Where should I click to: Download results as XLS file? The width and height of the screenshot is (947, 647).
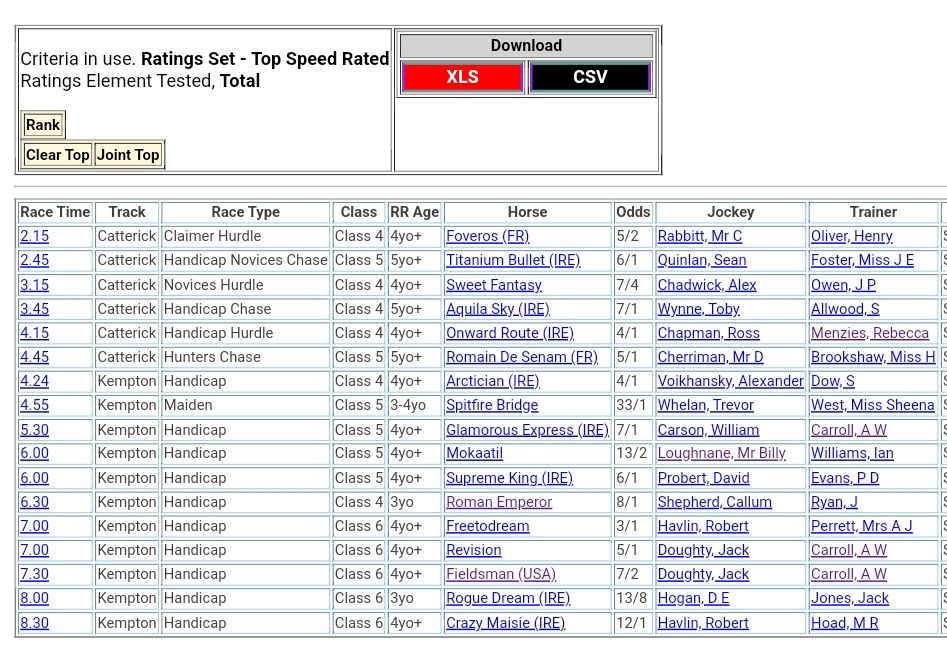(462, 77)
